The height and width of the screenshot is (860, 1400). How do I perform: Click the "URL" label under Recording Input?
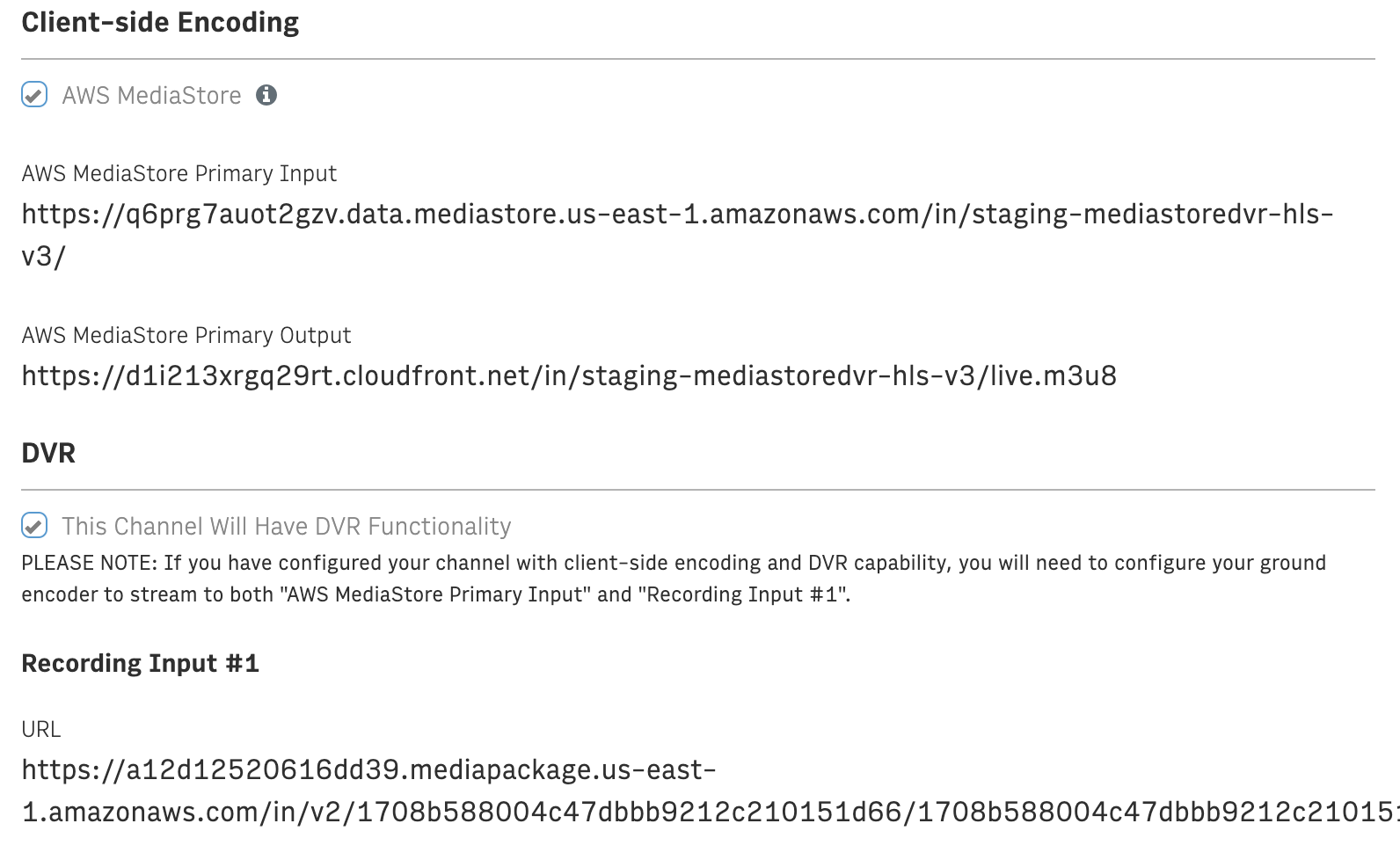coord(41,729)
